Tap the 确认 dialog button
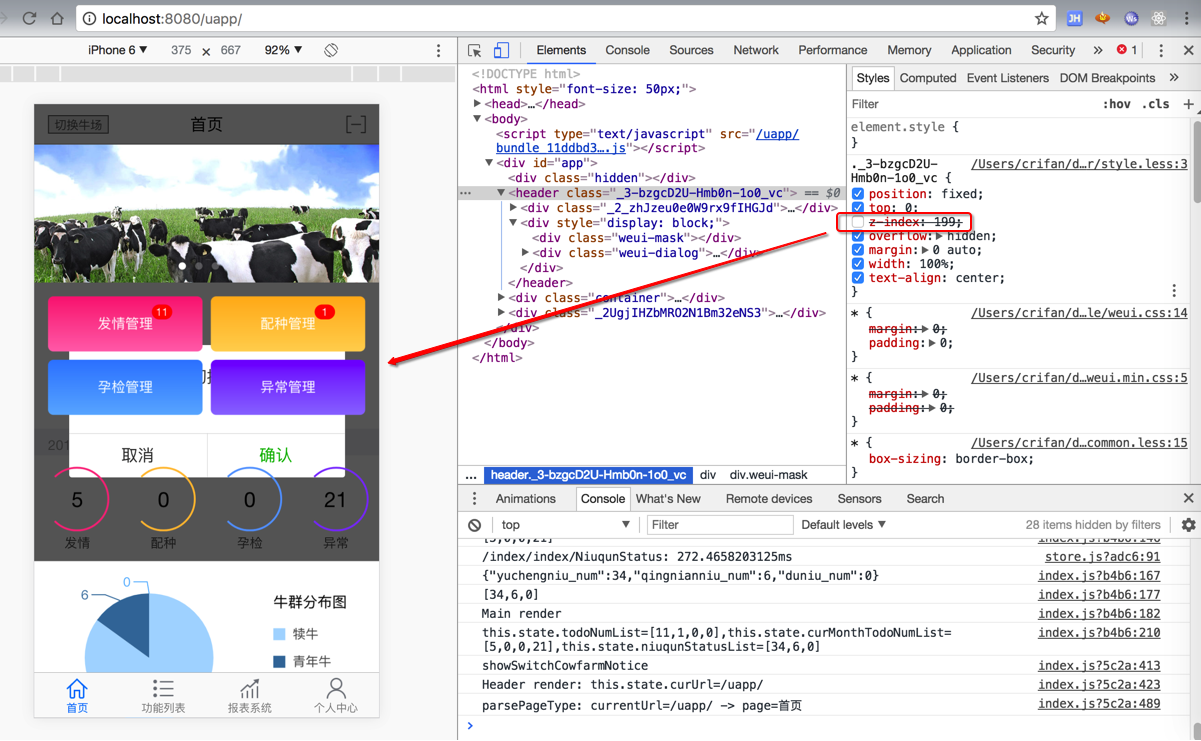This screenshot has height=741, width=1201. click(276, 455)
